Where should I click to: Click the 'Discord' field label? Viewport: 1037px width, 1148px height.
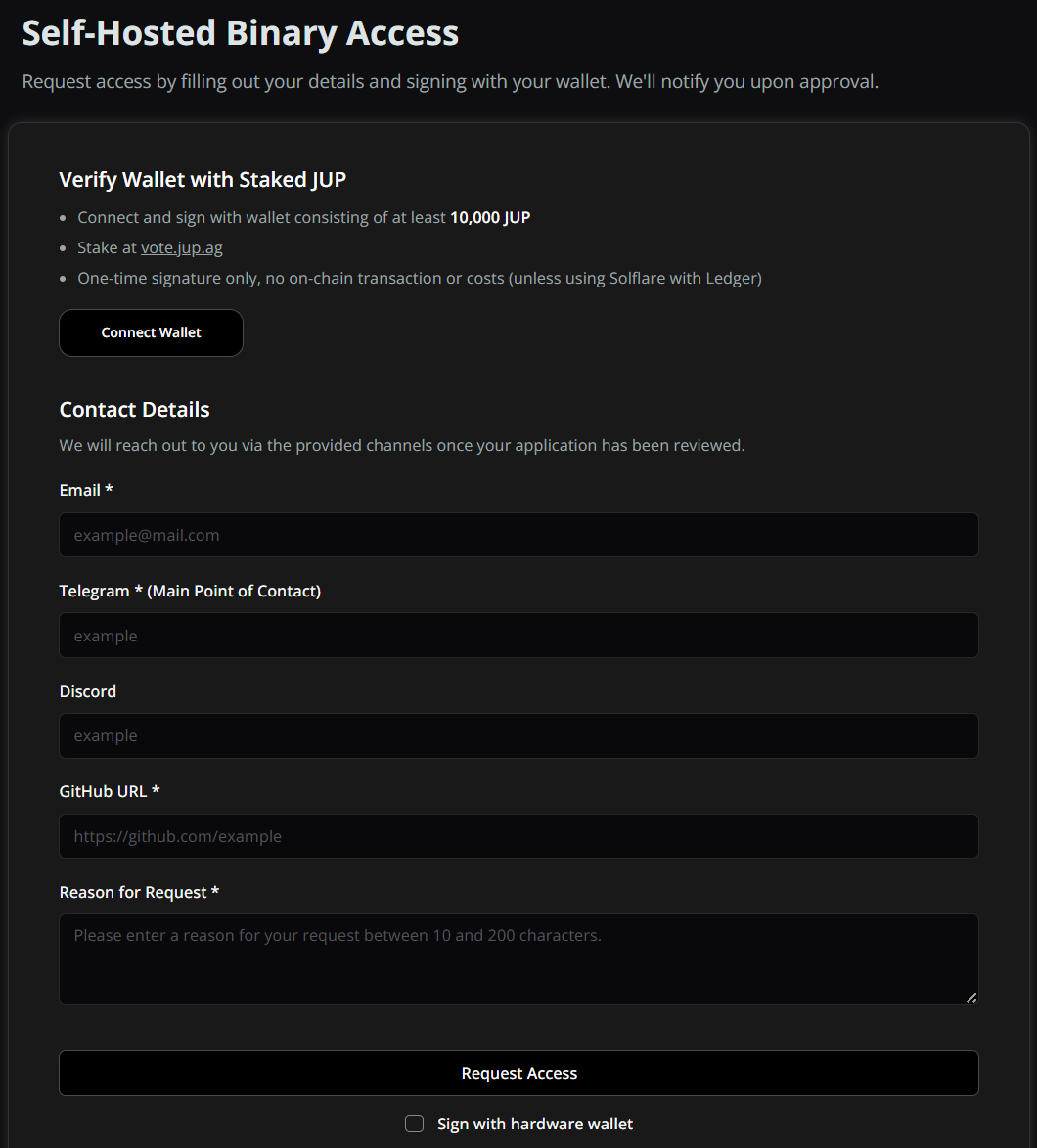coord(88,691)
